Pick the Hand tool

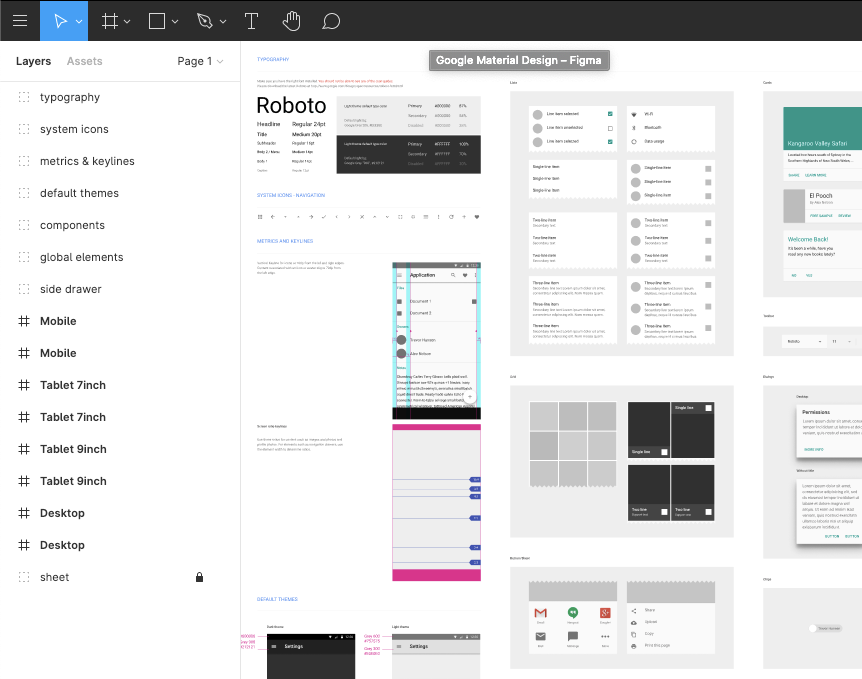(291, 20)
